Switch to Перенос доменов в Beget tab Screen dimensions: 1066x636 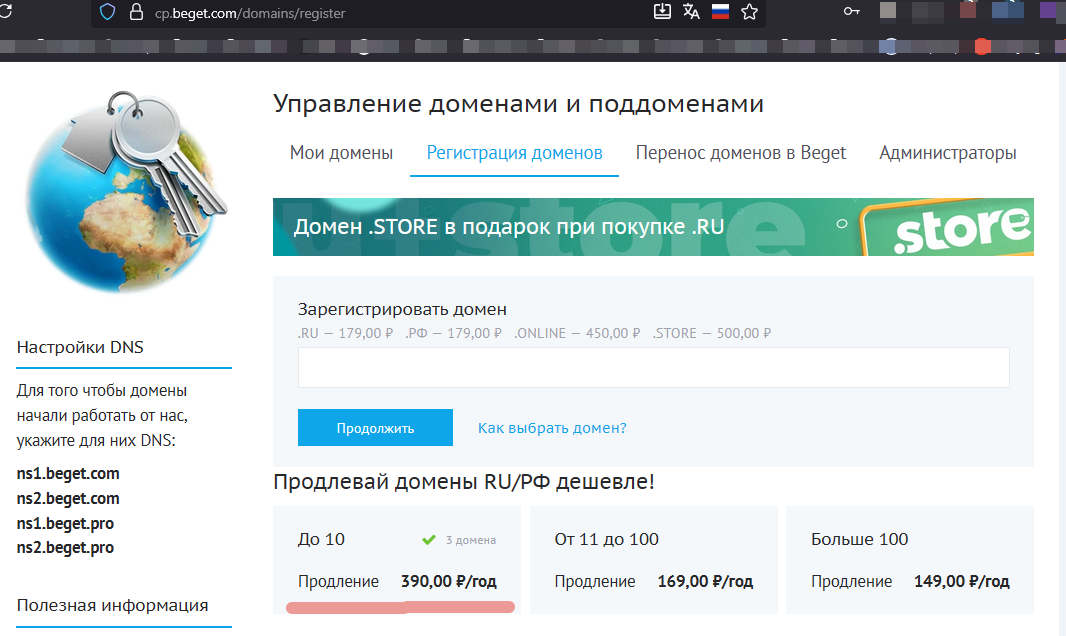point(740,153)
